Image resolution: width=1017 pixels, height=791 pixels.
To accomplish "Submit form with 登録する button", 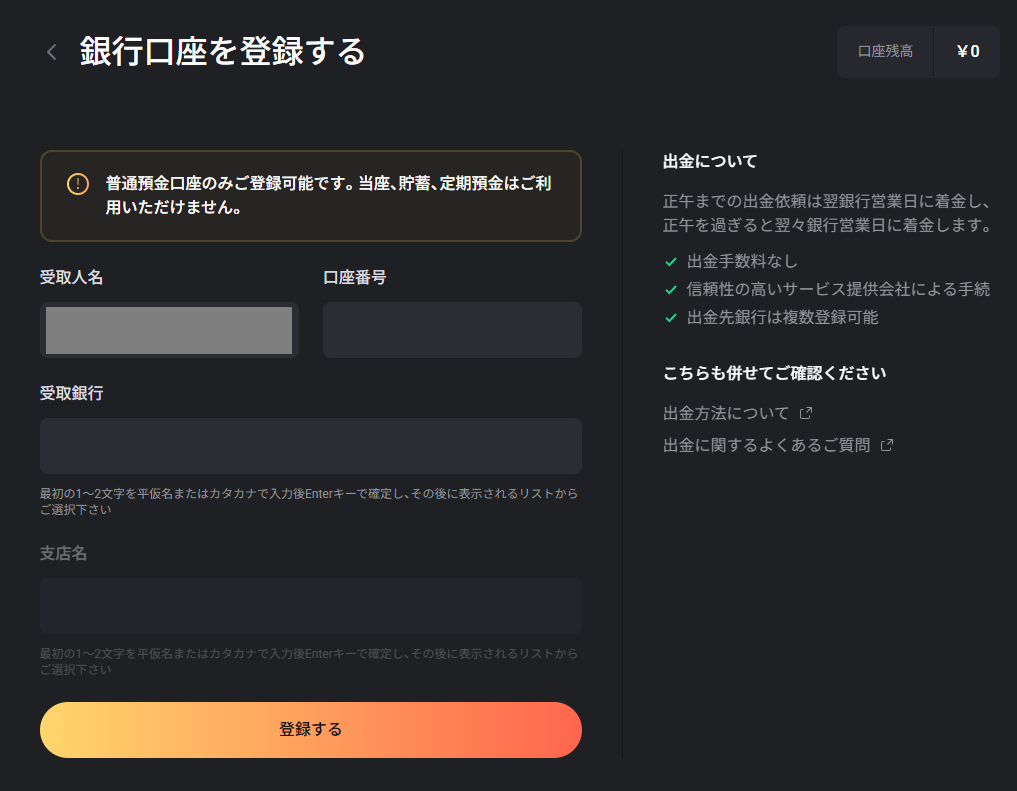I will pyautogui.click(x=311, y=730).
